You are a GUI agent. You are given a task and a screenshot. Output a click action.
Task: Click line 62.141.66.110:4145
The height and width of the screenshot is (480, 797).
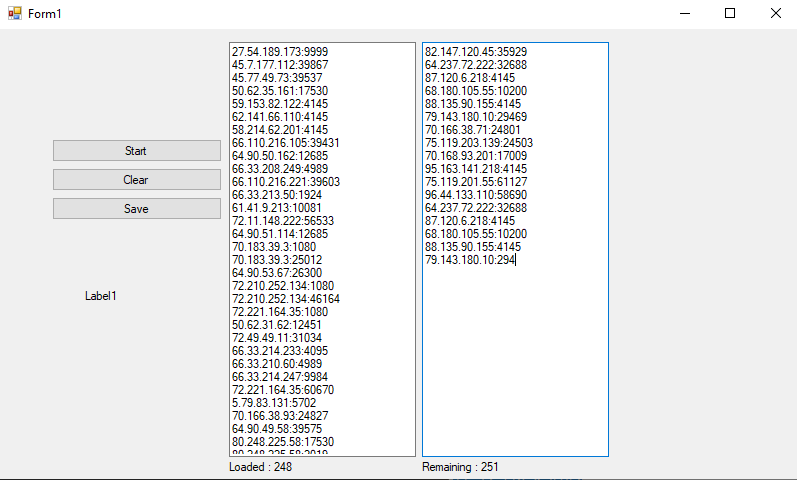tap(280, 117)
